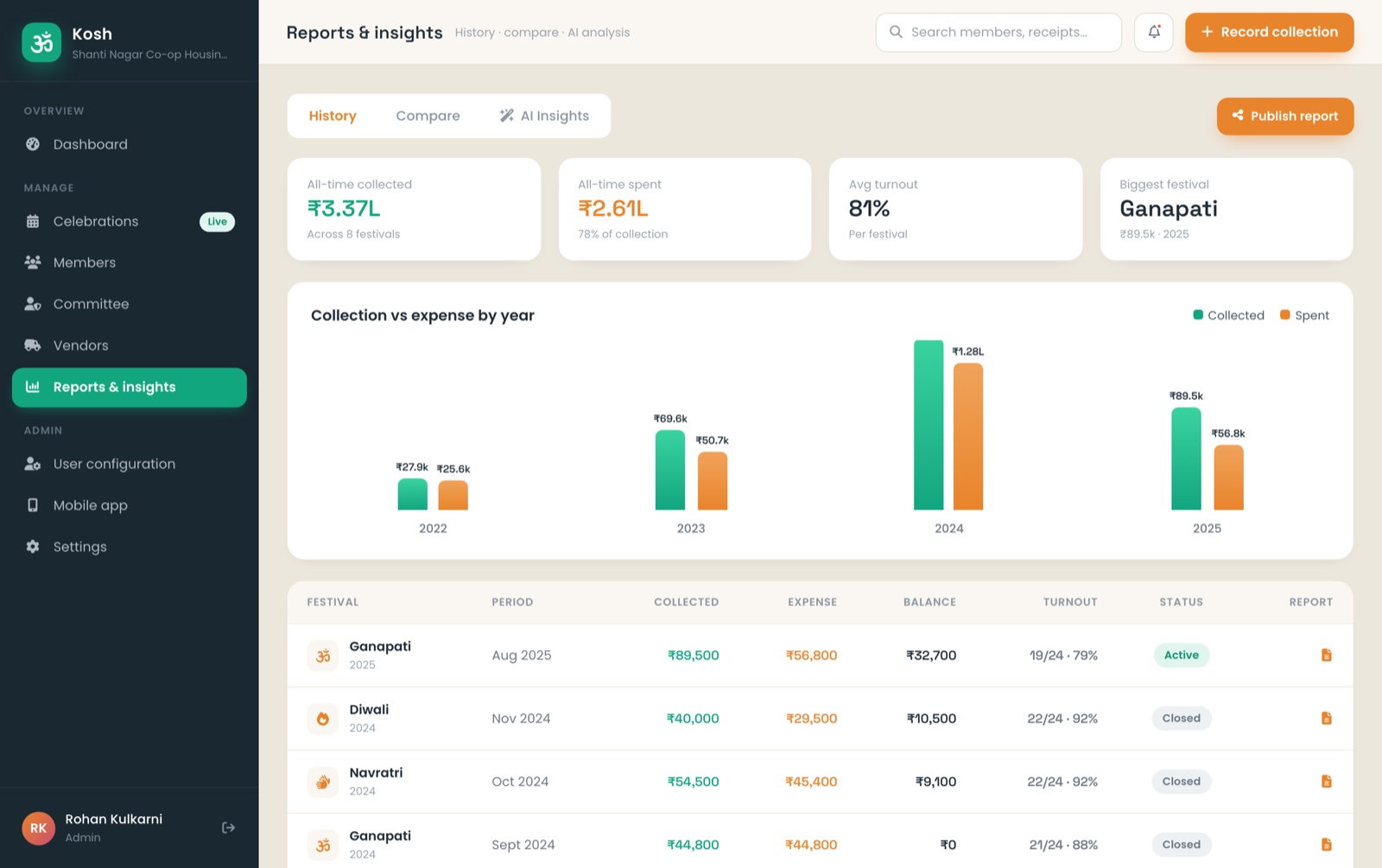
Task: Click the All-time spent ₹2.61L card
Action: tap(685, 209)
